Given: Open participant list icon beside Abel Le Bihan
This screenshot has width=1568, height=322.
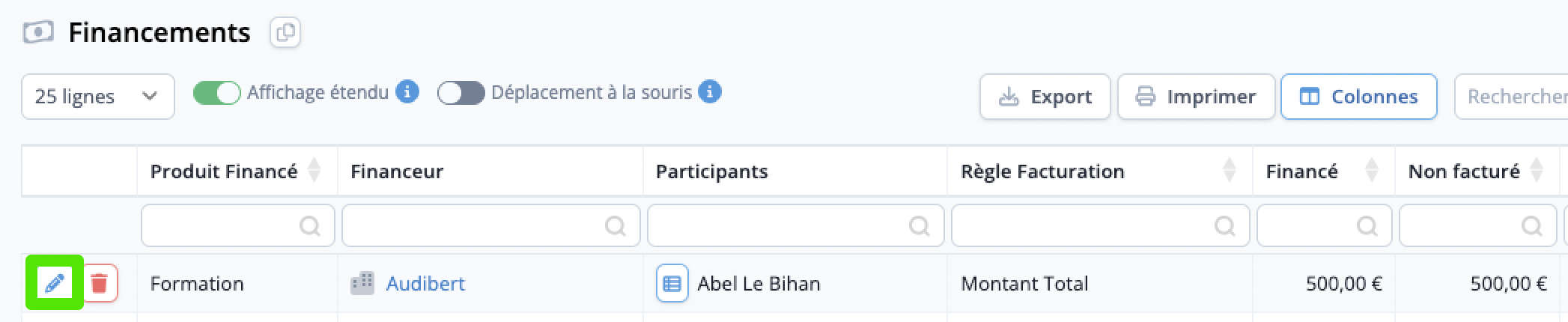Looking at the screenshot, I should tap(672, 284).
